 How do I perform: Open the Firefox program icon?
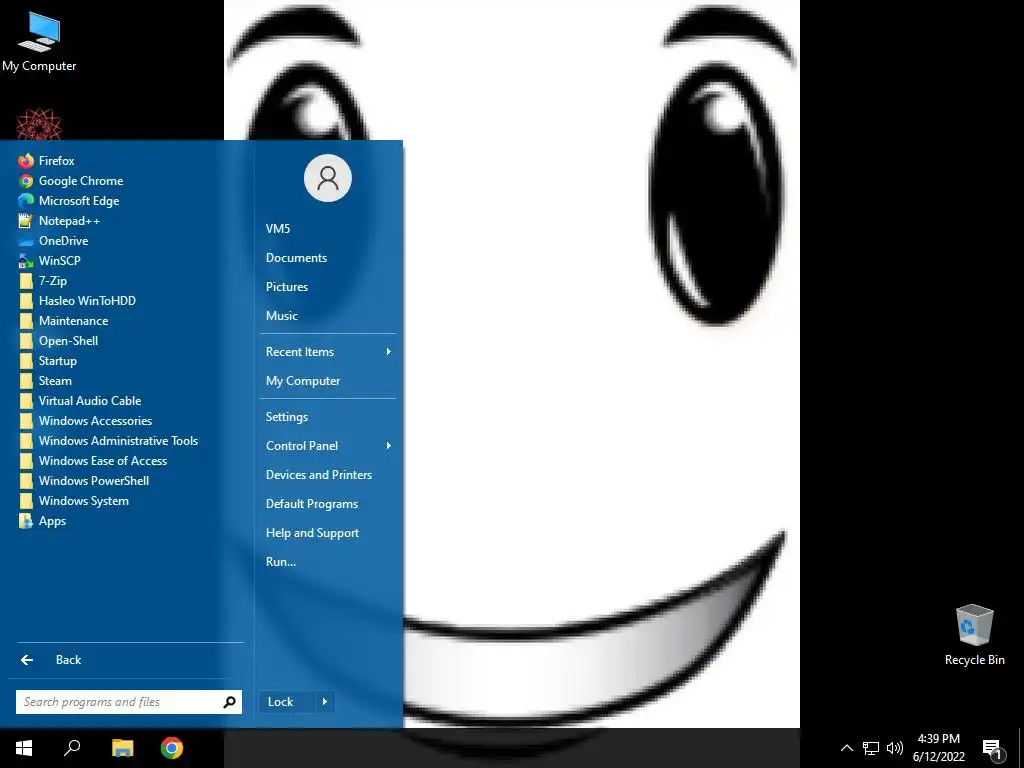[x=26, y=161]
